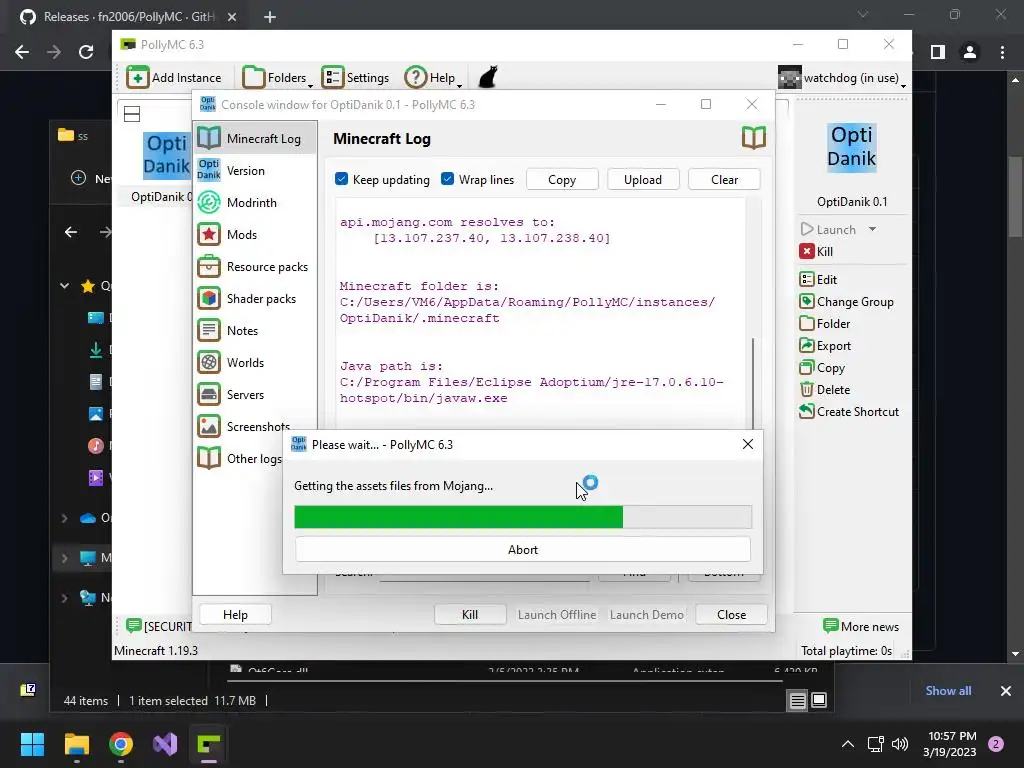The image size is (1024, 768).
Task: Click the Edit instance icon
Action: pyautogui.click(x=807, y=280)
